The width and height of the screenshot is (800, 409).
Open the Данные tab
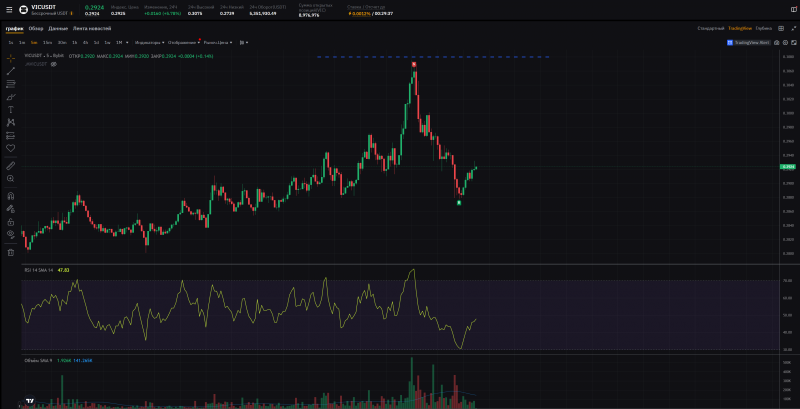coord(58,29)
